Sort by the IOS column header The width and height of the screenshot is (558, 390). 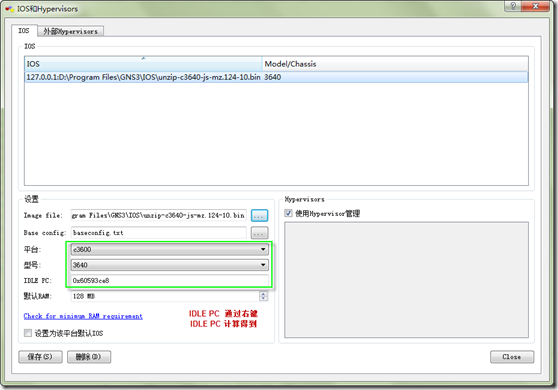click(143, 64)
